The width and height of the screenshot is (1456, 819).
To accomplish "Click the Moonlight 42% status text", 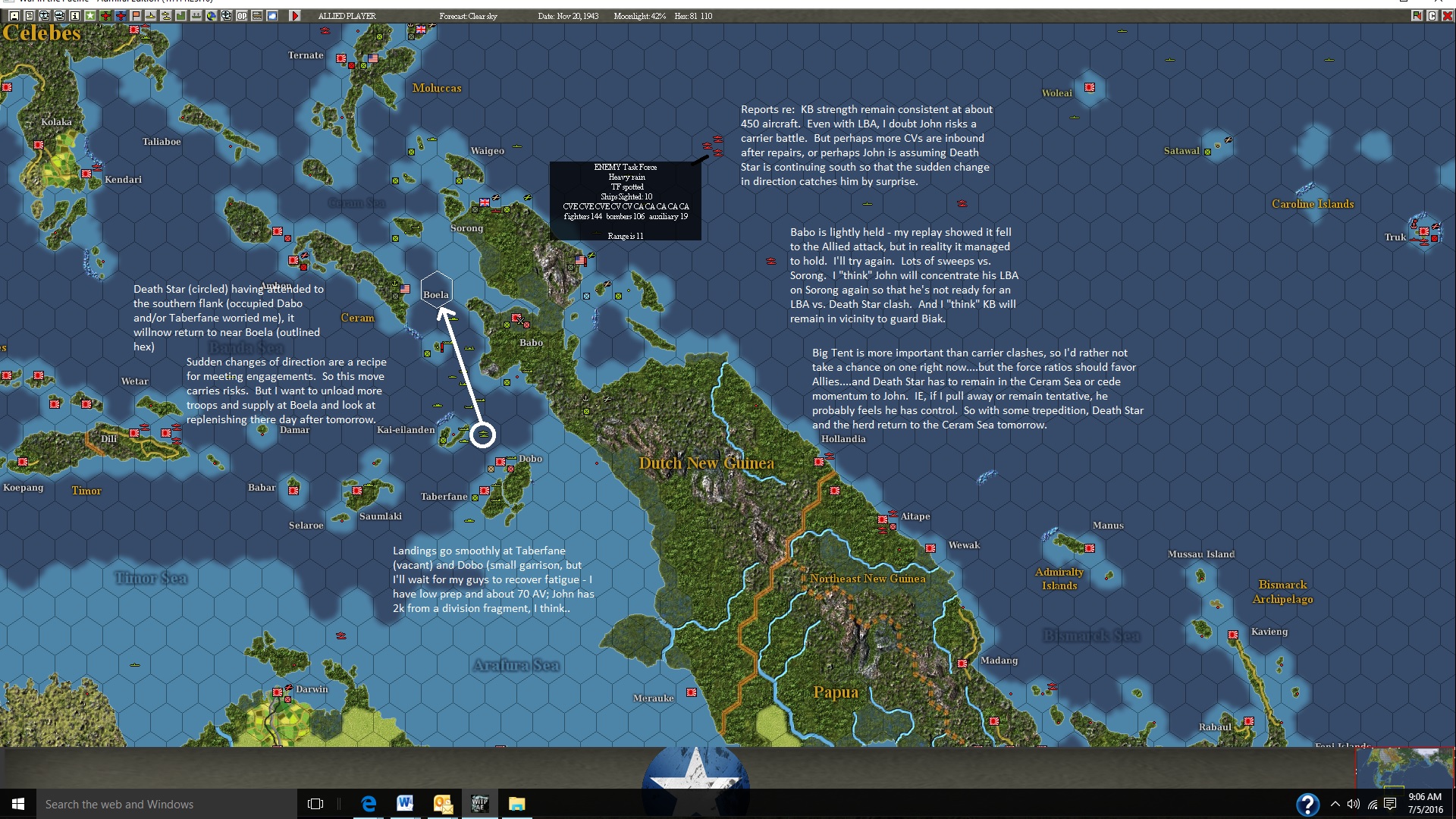I will point(639,16).
